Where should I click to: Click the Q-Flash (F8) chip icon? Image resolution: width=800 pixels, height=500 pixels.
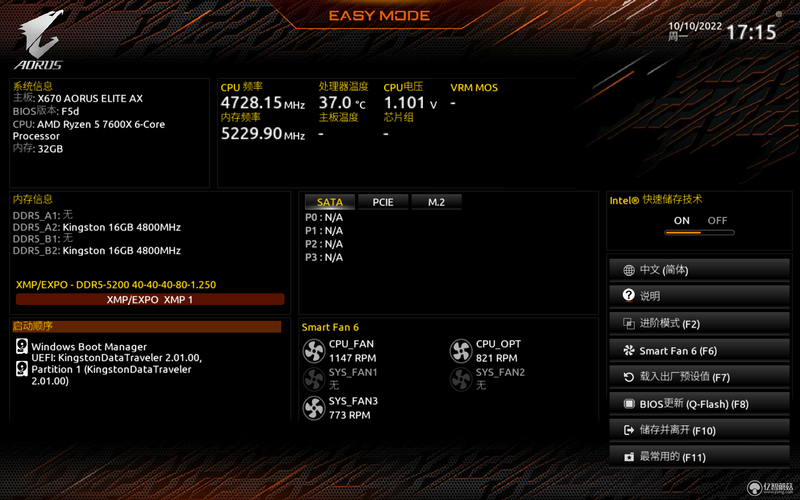coord(629,404)
